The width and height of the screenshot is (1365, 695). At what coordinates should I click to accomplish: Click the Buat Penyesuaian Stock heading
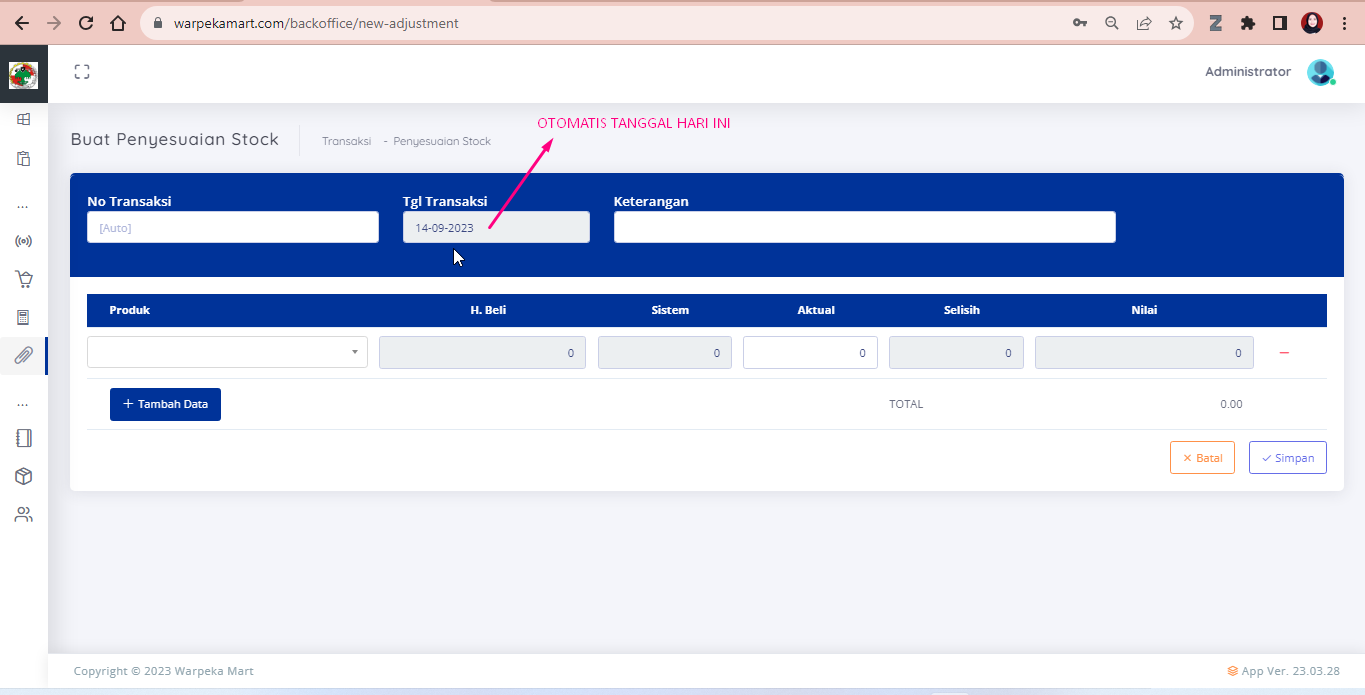175,139
